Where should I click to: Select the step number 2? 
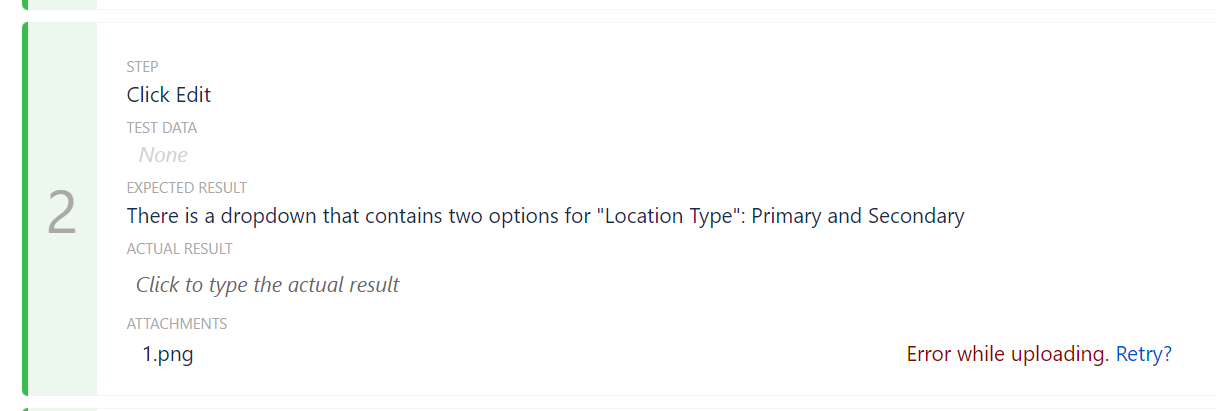point(62,213)
